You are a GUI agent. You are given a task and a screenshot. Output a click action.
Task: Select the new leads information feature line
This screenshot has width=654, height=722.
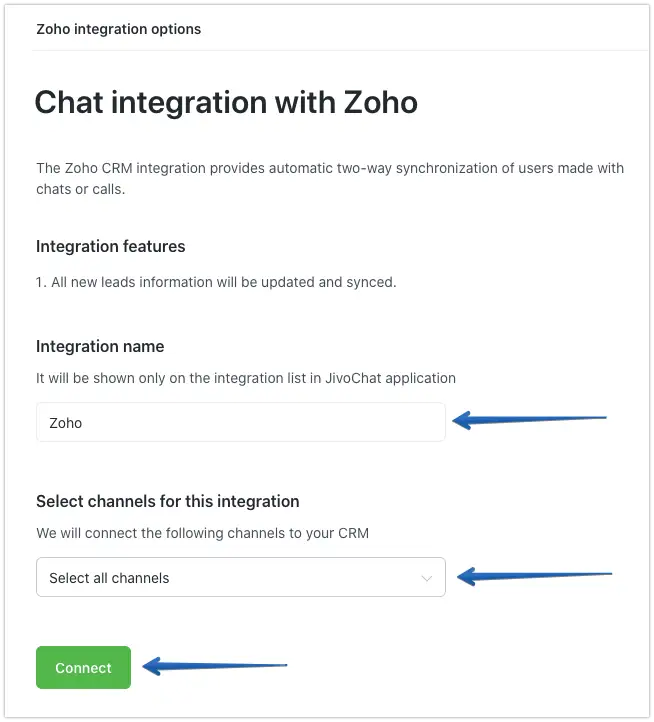tap(216, 282)
